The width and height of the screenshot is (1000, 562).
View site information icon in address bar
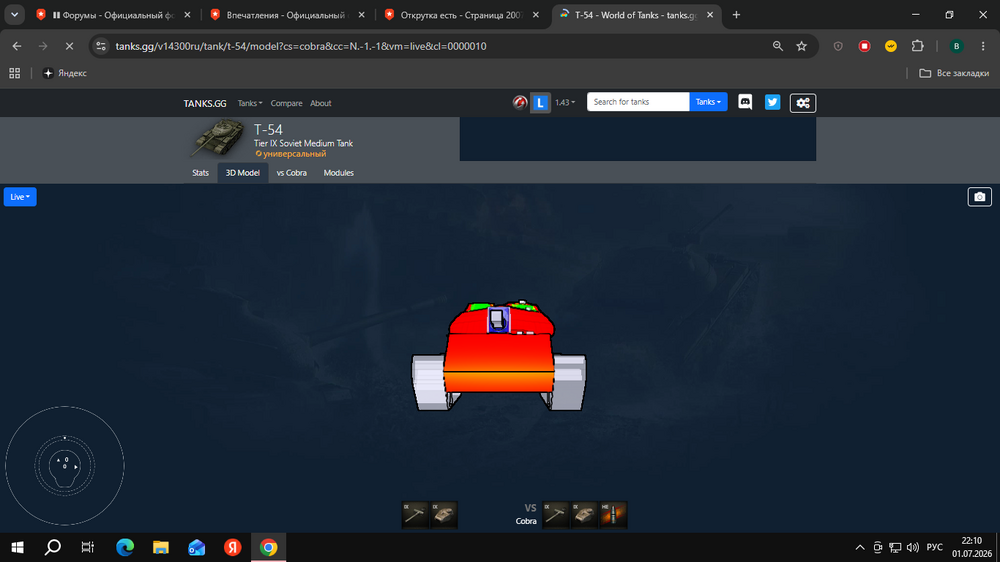pyautogui.click(x=101, y=46)
